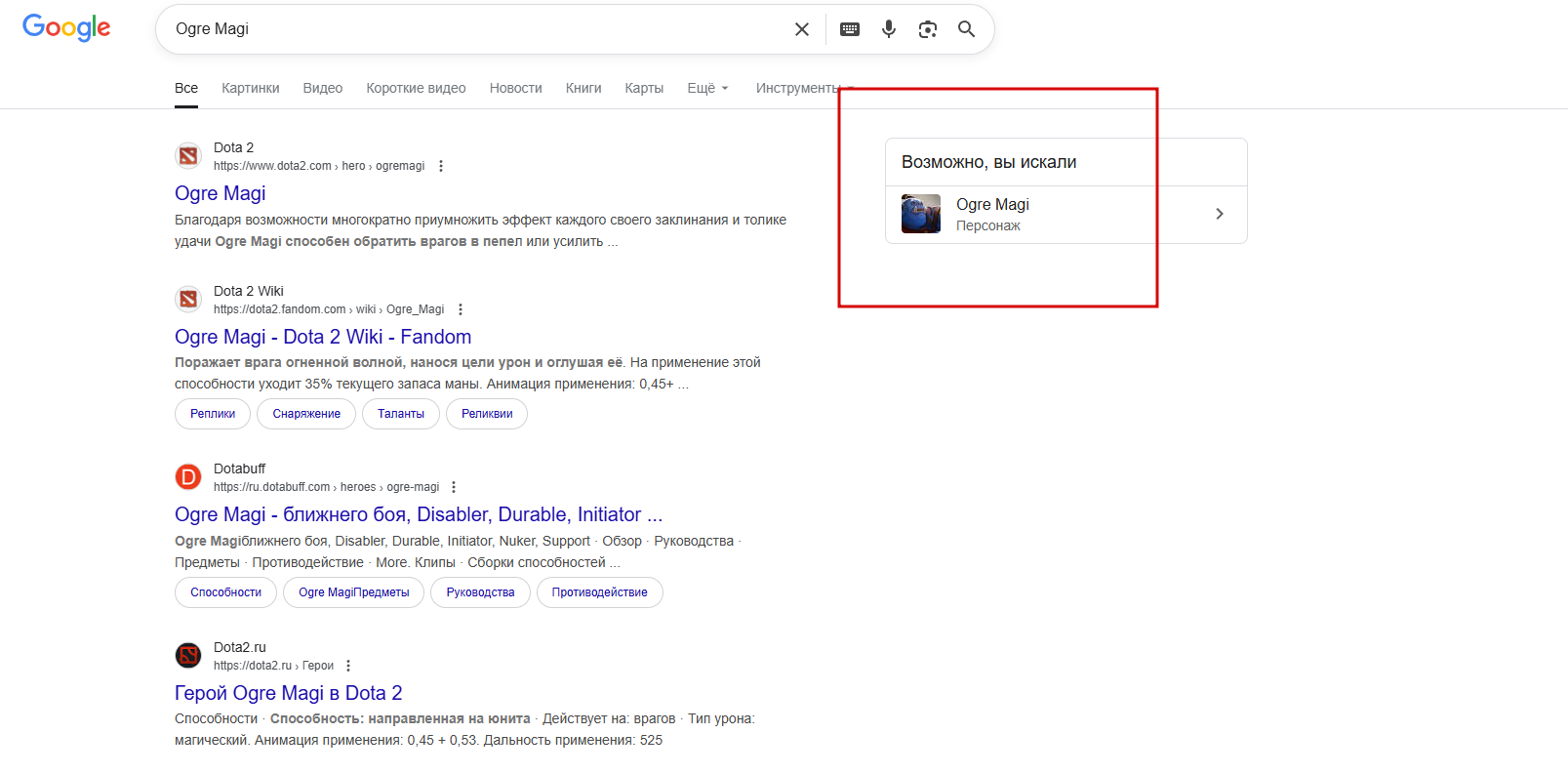Click the Ogre Magi character thumbnail
Screen dimensions: 1568x774
(921, 214)
